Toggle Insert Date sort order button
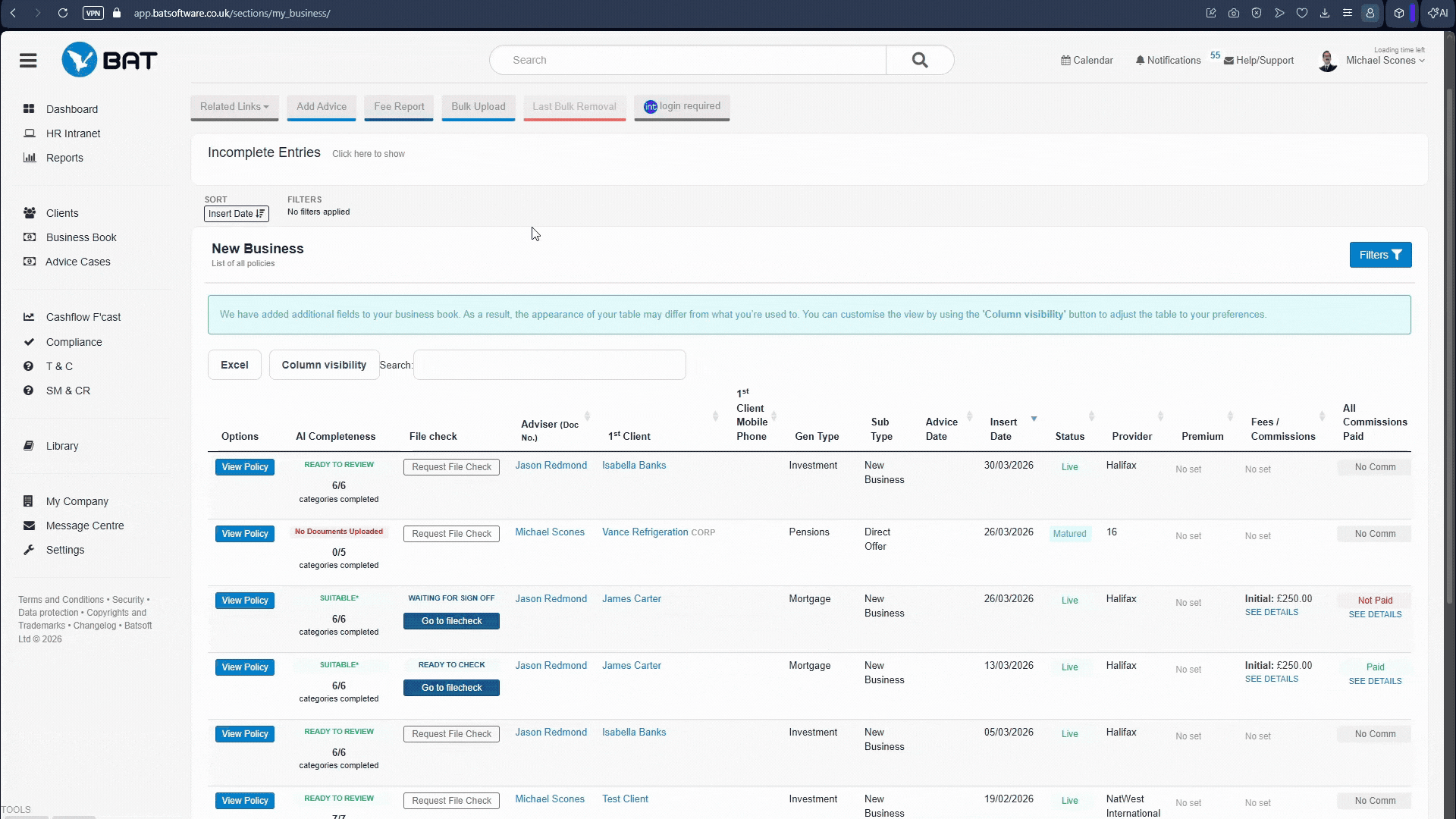This screenshot has width=1456, height=819. pos(236,214)
